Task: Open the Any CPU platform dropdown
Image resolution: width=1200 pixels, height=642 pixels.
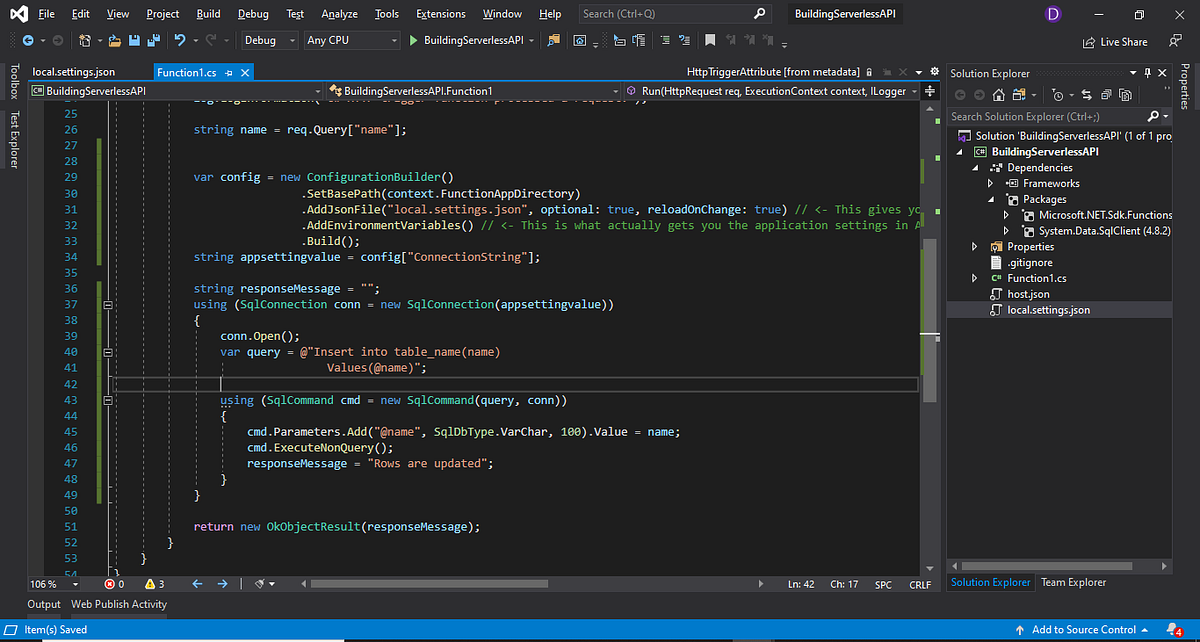Action: [349, 40]
